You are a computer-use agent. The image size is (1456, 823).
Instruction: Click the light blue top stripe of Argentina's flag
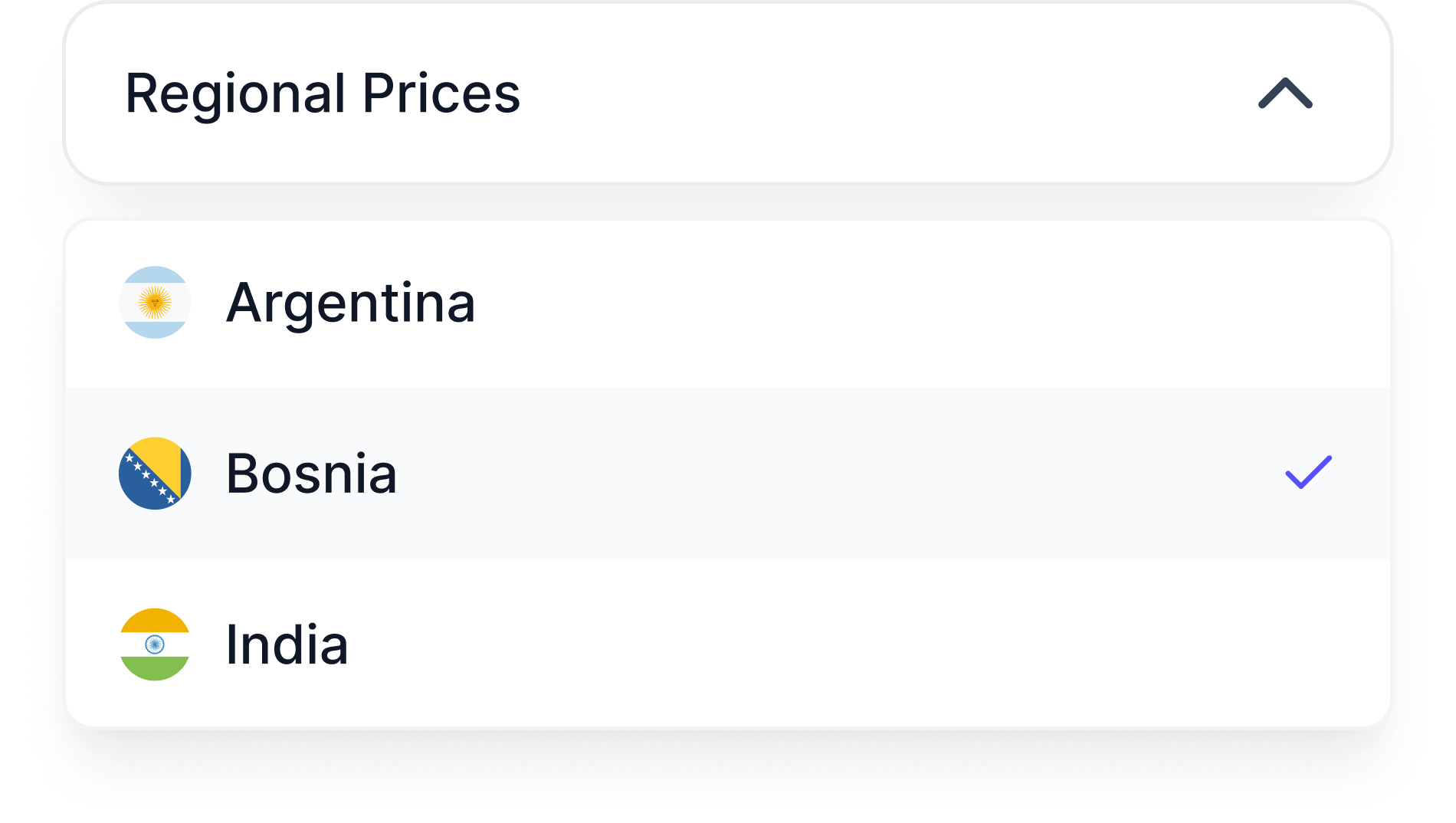(155, 275)
